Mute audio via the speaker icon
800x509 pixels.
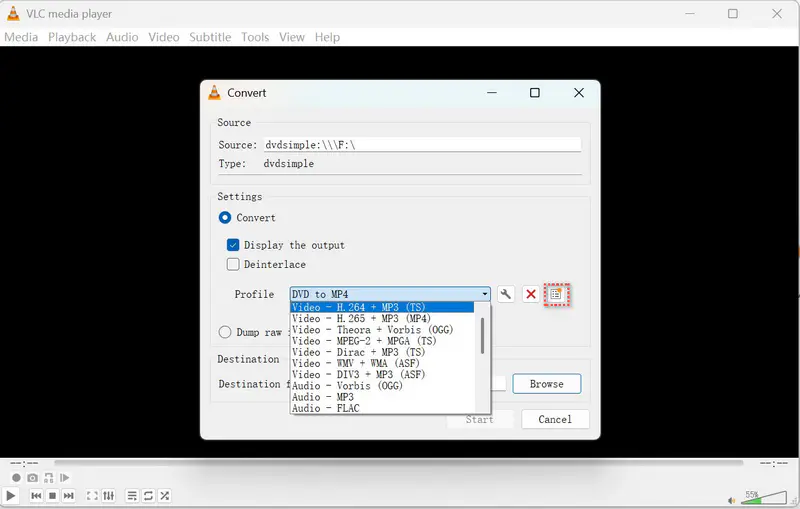coord(732,500)
